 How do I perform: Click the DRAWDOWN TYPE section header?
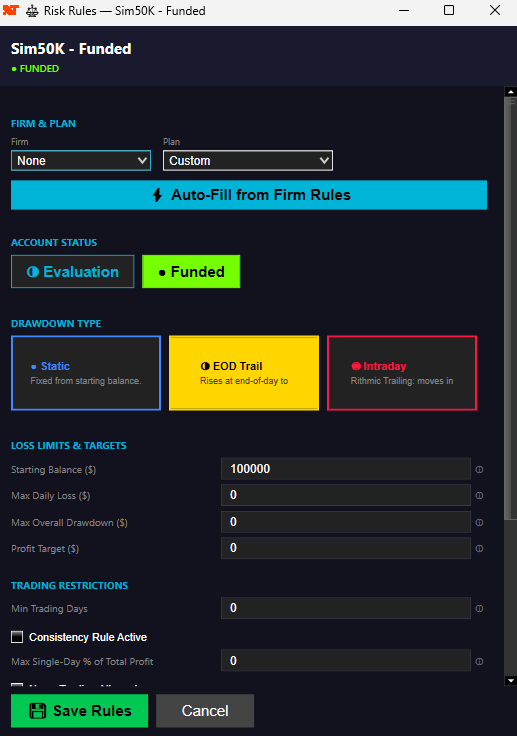(56, 323)
